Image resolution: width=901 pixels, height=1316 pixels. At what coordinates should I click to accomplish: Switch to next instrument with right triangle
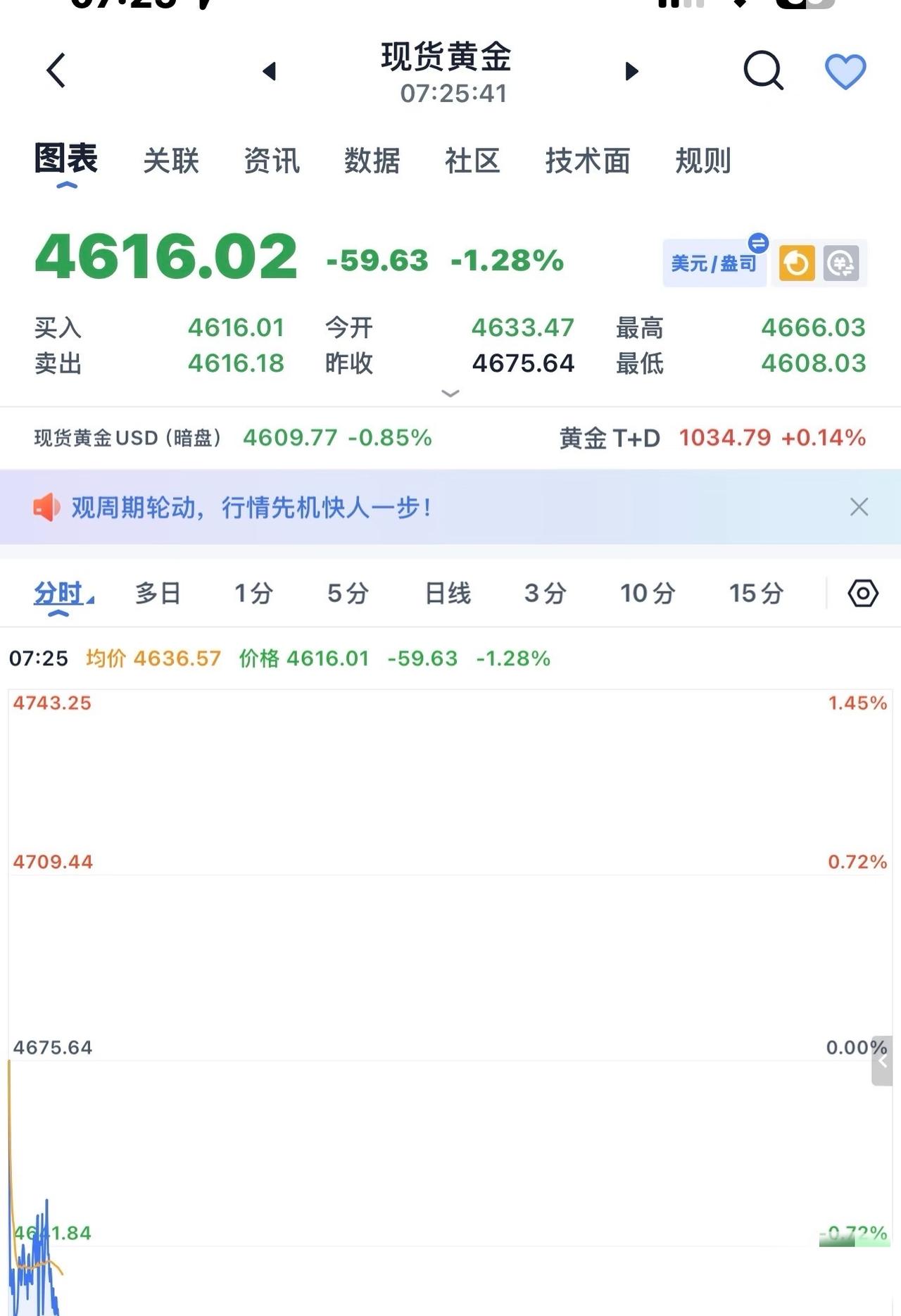(631, 71)
